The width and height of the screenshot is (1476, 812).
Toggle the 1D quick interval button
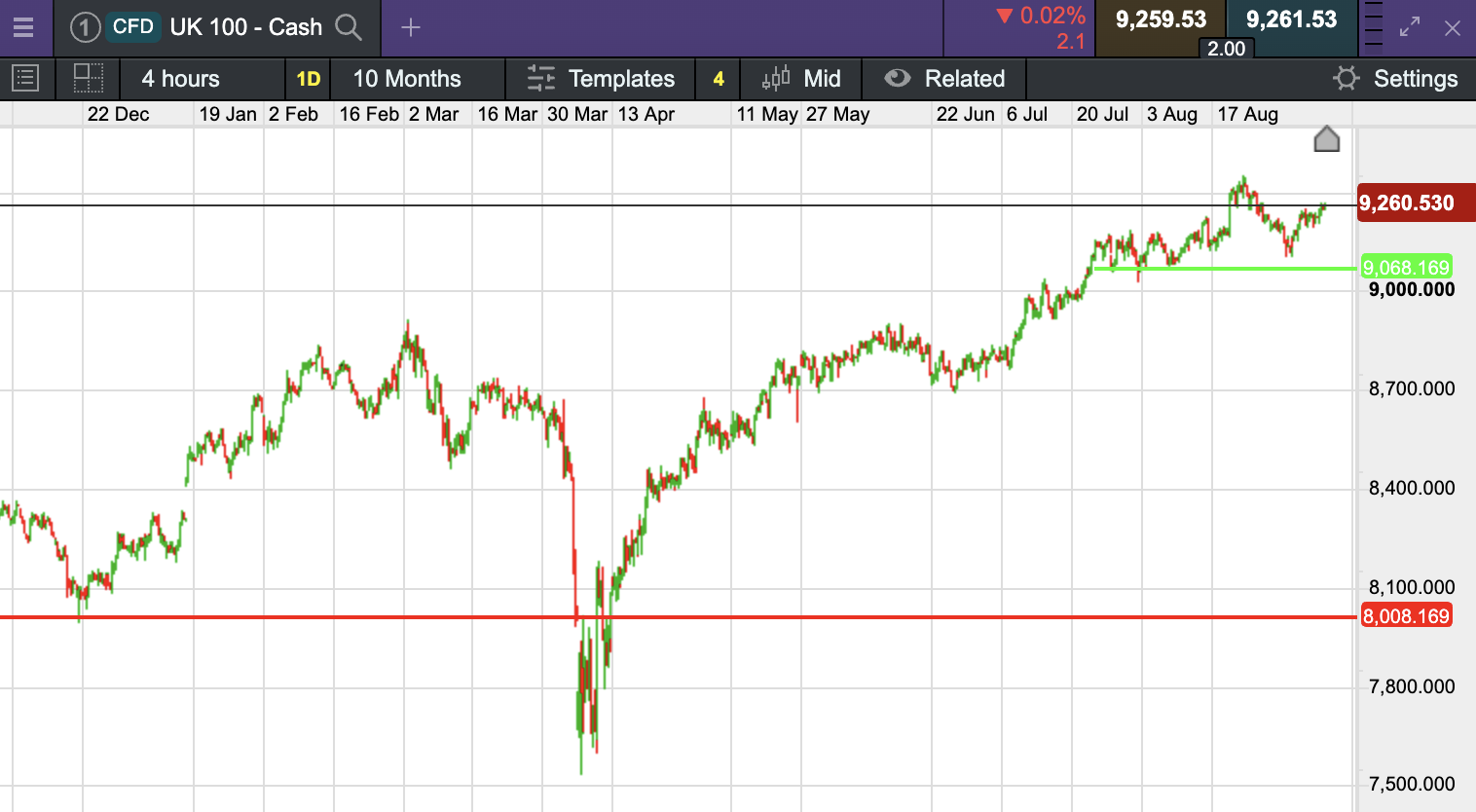coord(308,79)
